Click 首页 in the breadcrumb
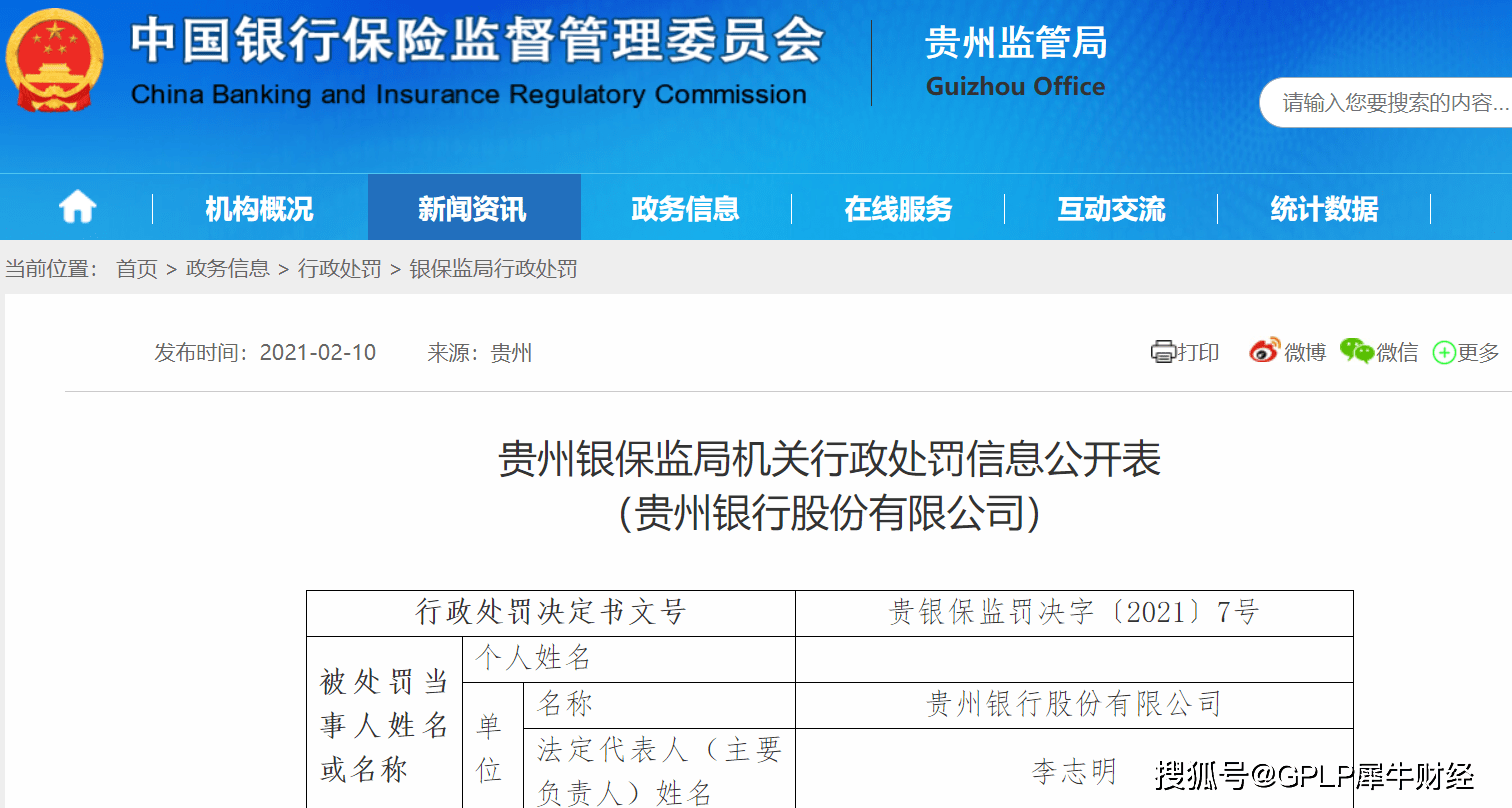 tap(137, 268)
